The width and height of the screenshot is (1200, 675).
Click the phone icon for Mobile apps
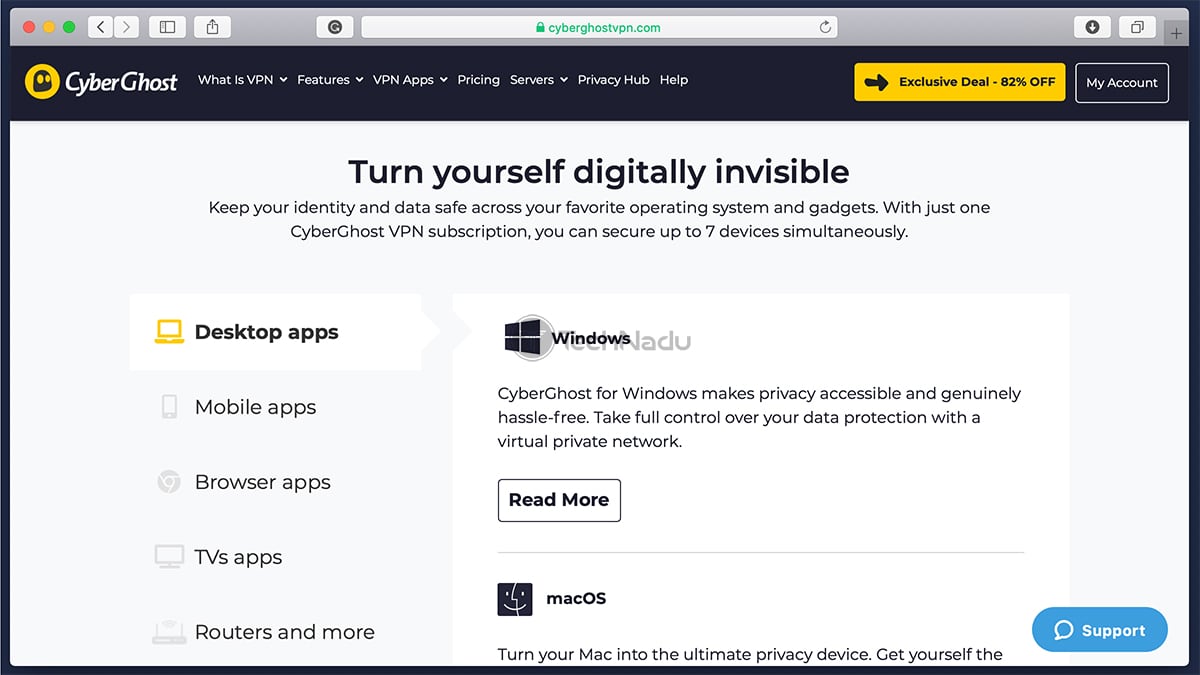click(x=169, y=407)
